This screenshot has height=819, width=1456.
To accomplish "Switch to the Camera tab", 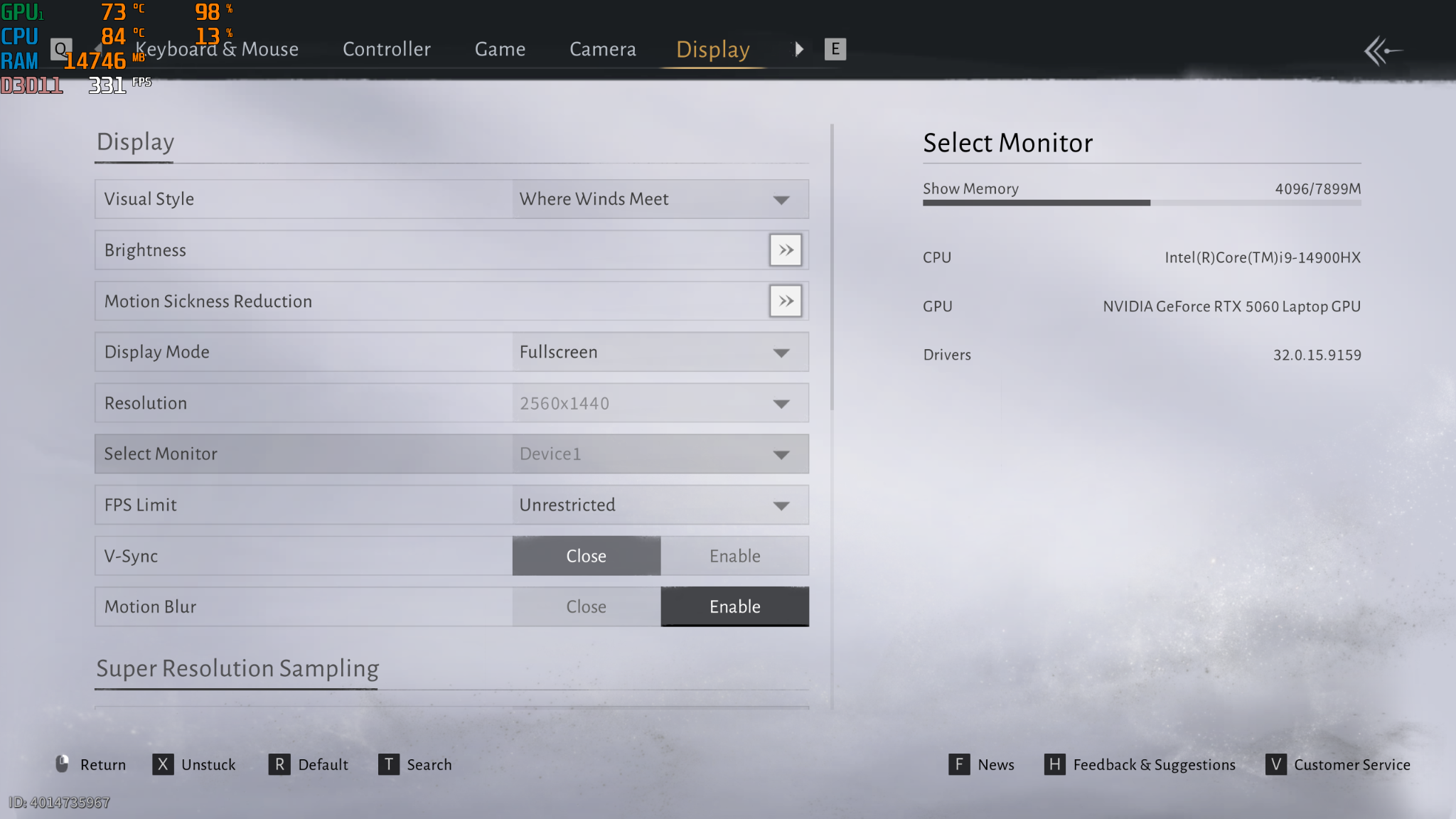I will pyautogui.click(x=602, y=49).
